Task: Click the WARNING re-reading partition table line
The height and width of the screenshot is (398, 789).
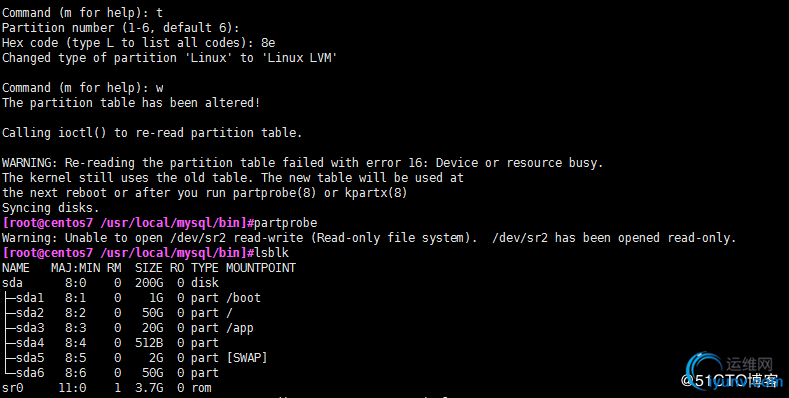Action: [302, 163]
